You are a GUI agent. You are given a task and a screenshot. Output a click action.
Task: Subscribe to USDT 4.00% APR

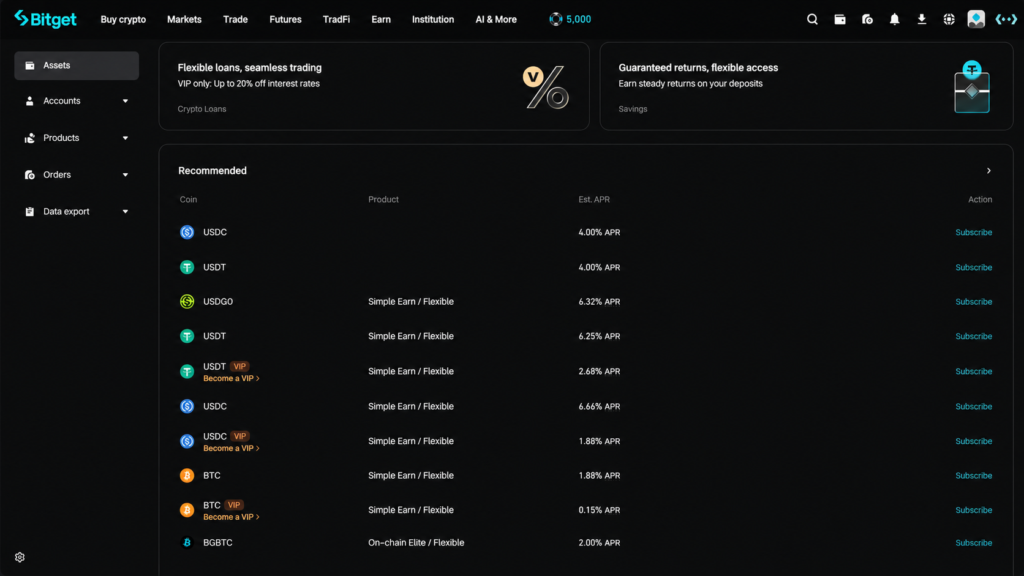tap(973, 267)
